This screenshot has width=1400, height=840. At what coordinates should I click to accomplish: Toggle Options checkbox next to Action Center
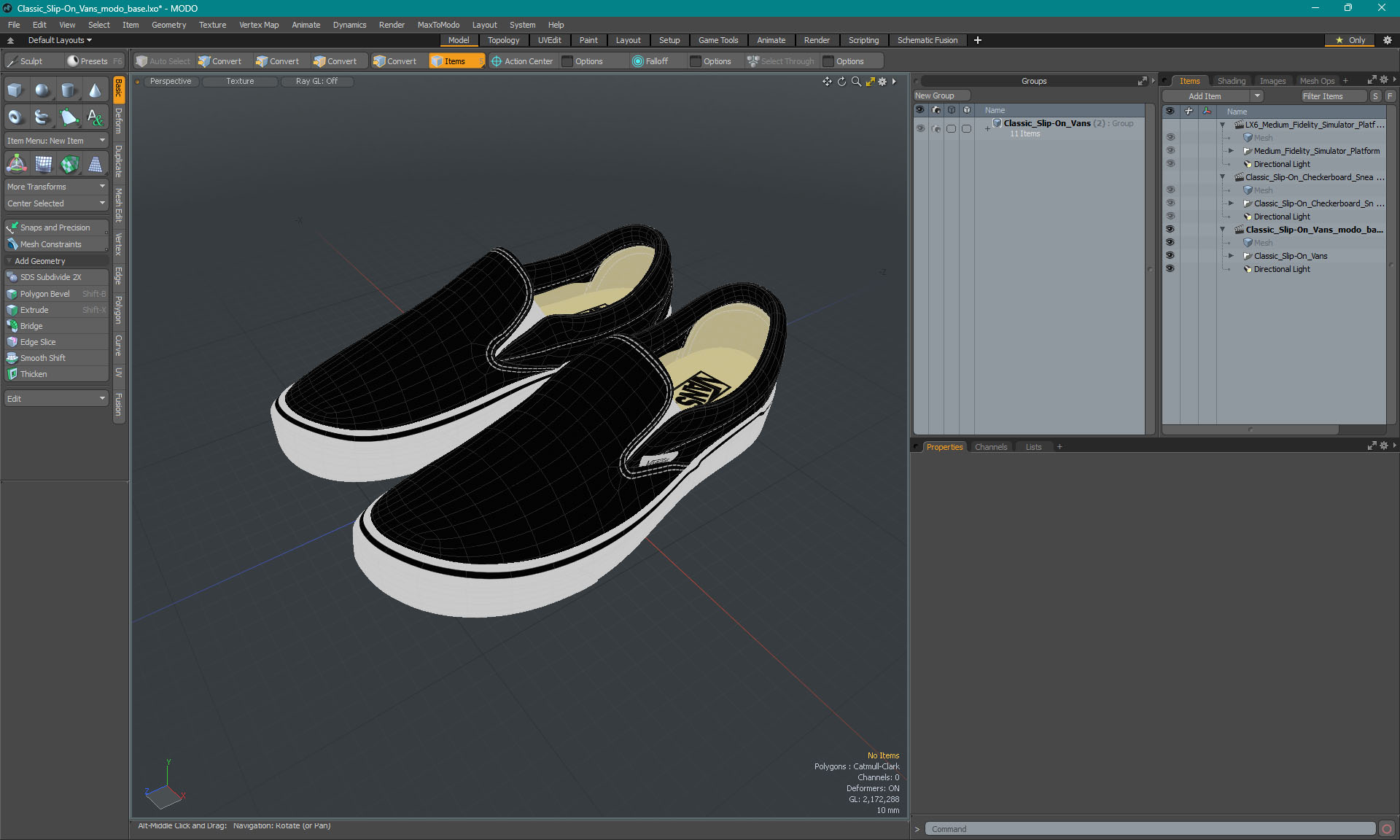tap(567, 61)
